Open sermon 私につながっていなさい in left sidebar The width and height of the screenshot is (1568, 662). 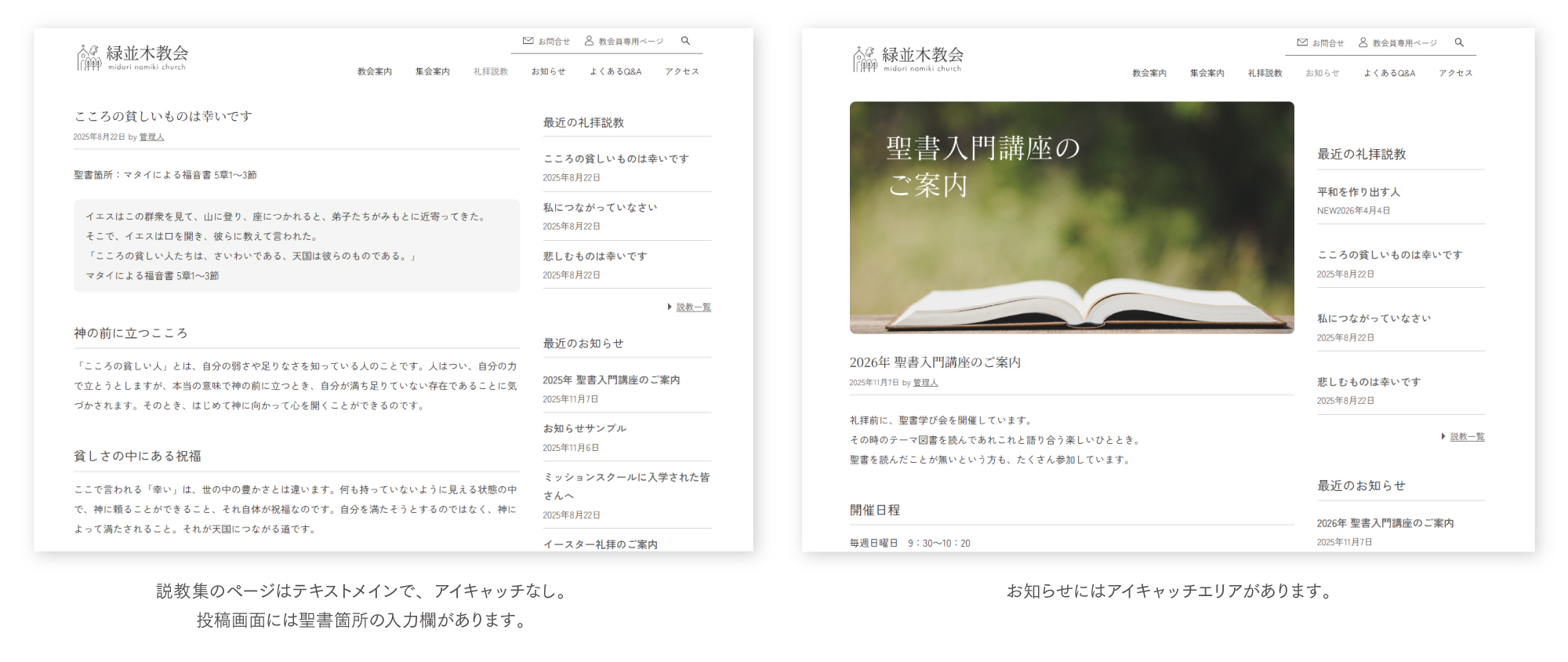click(x=600, y=208)
